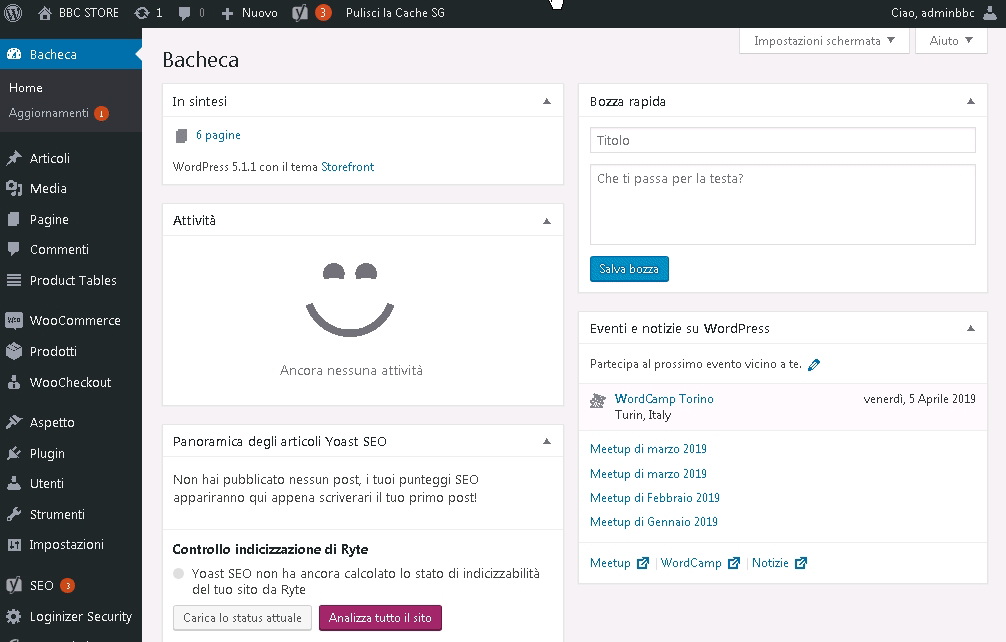The image size is (1006, 642).
Task: Click the WooCommerce logo icon
Action: [x=13, y=320]
